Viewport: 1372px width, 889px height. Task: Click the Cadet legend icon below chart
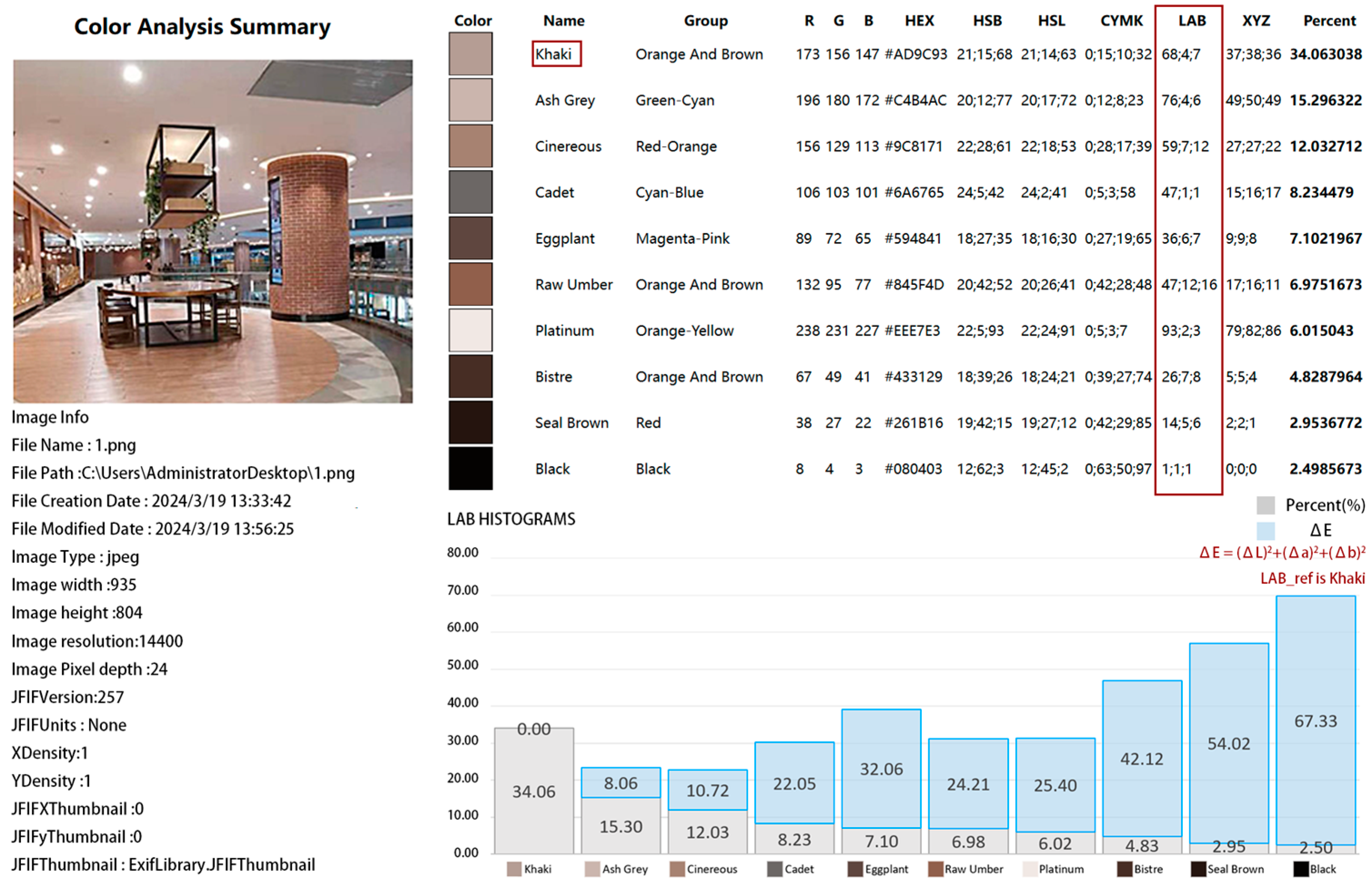click(x=775, y=869)
